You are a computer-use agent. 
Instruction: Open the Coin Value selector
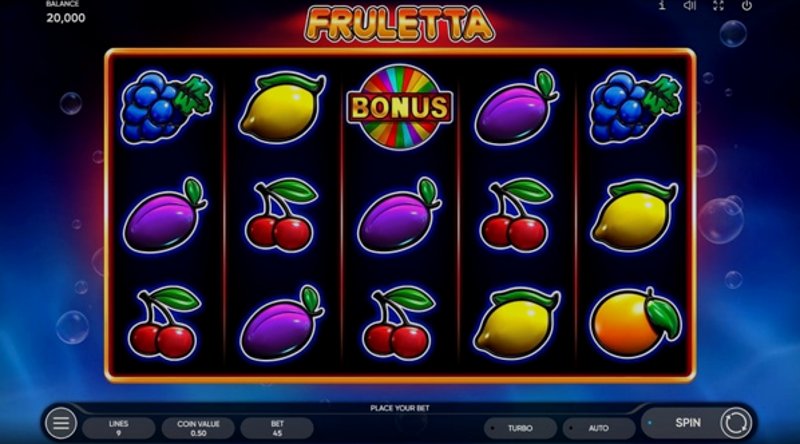198,428
